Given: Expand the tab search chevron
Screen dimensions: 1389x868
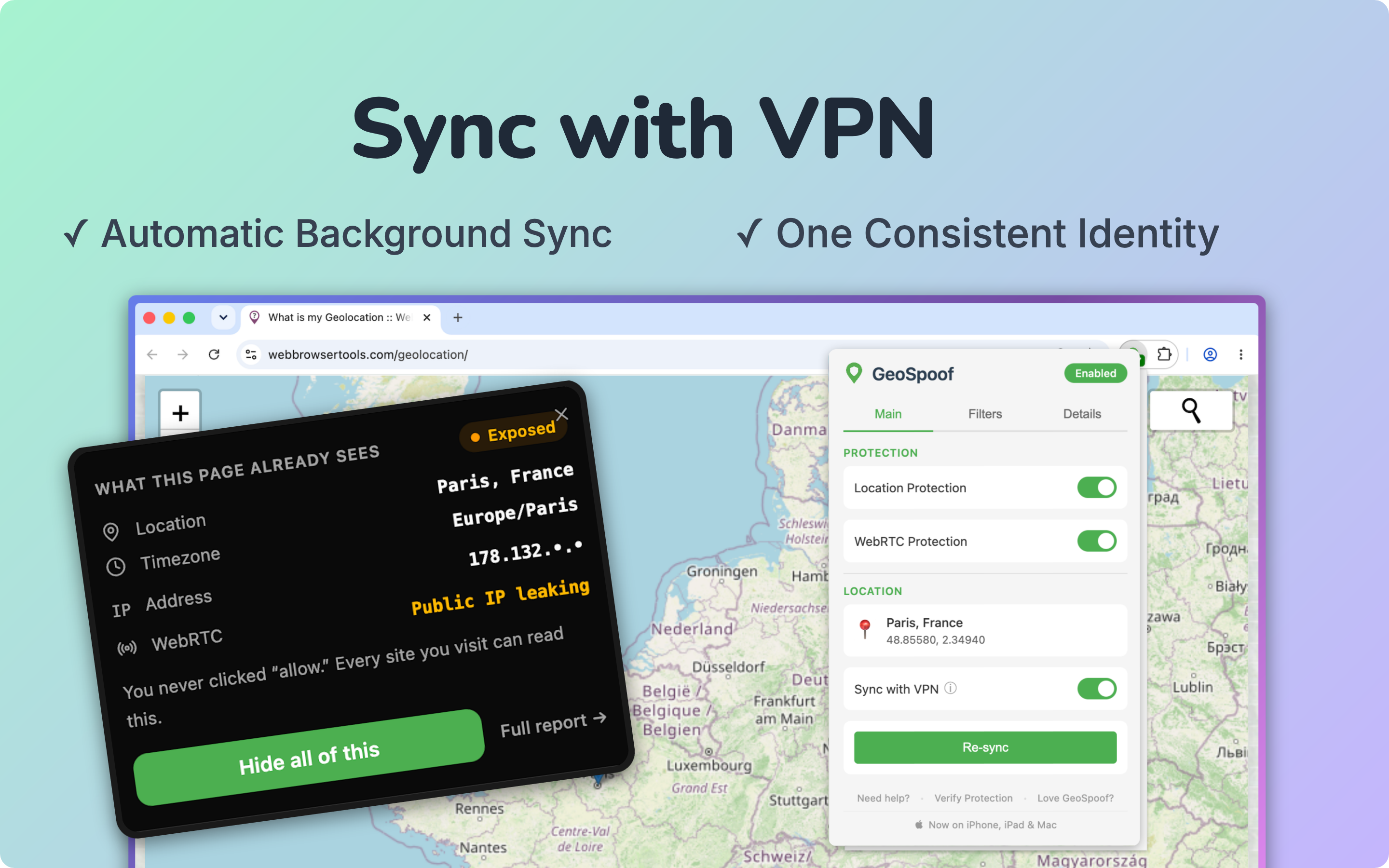Looking at the screenshot, I should 223,317.
